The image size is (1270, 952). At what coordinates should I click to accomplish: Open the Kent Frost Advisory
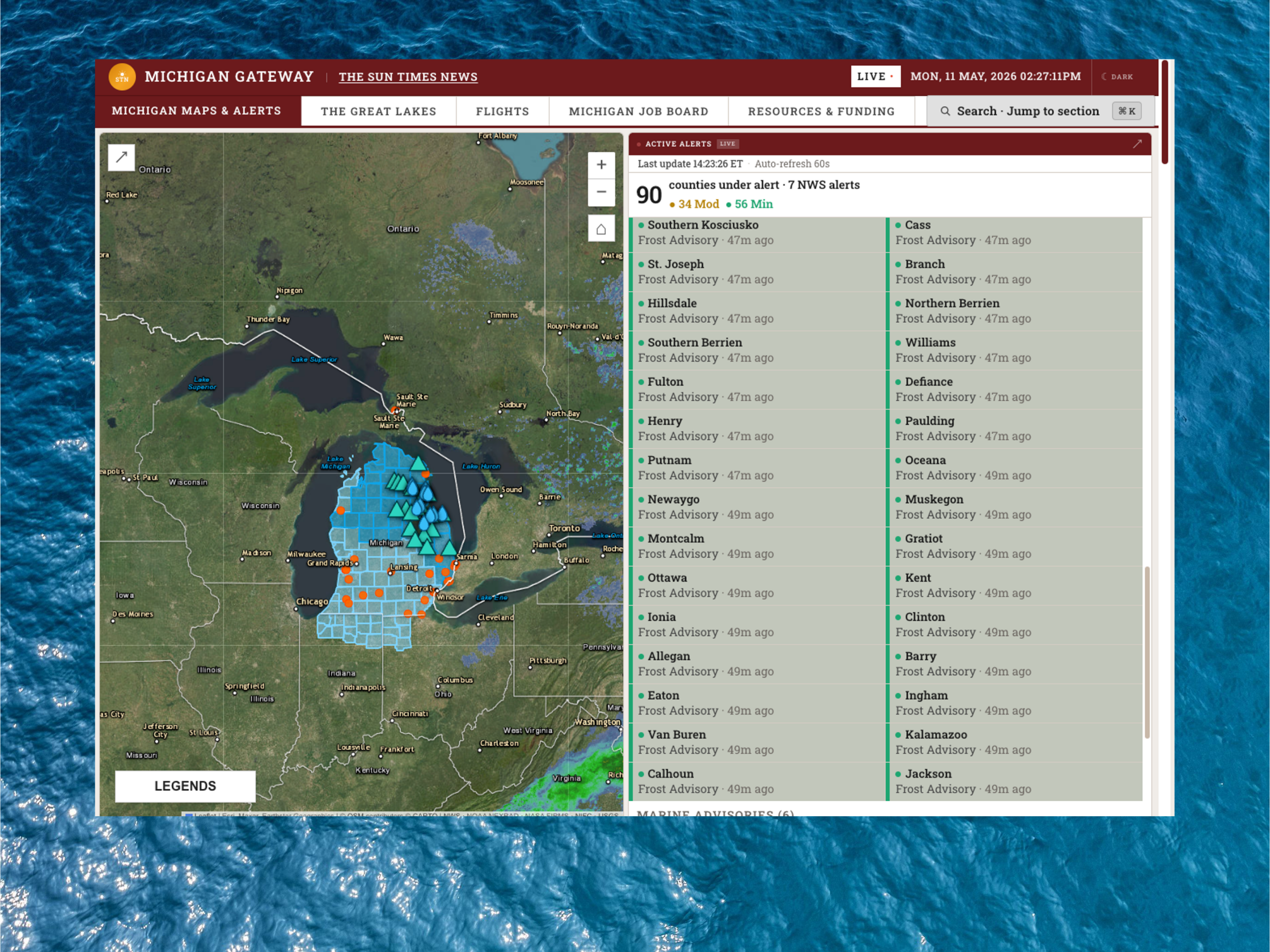click(x=1015, y=585)
